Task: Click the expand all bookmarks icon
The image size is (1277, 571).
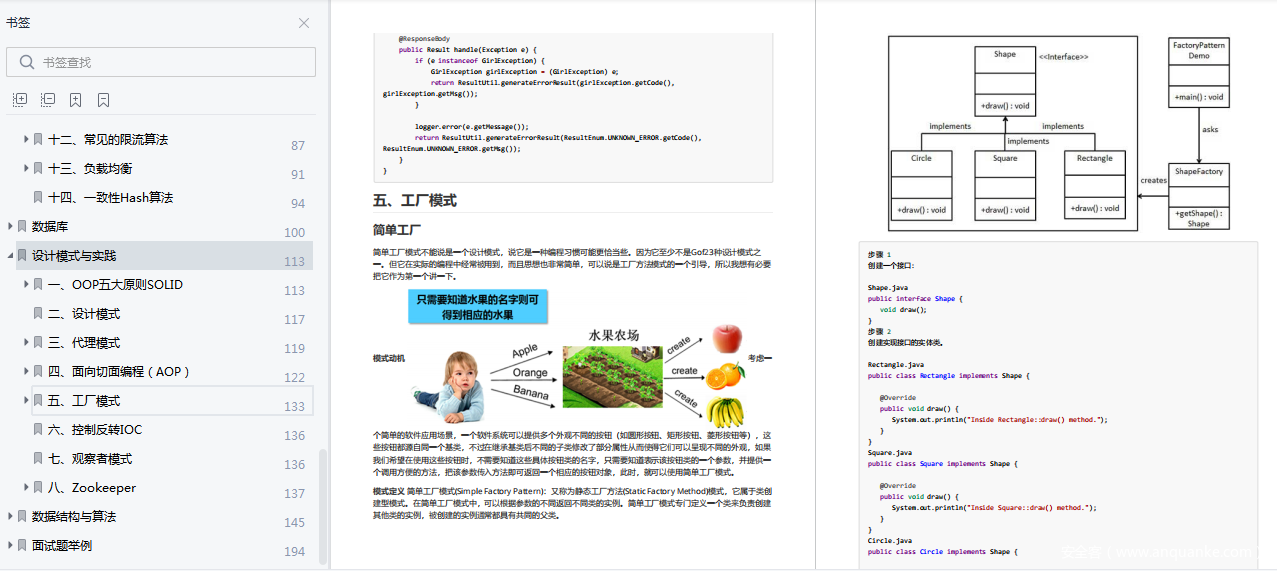Action: 20,100
